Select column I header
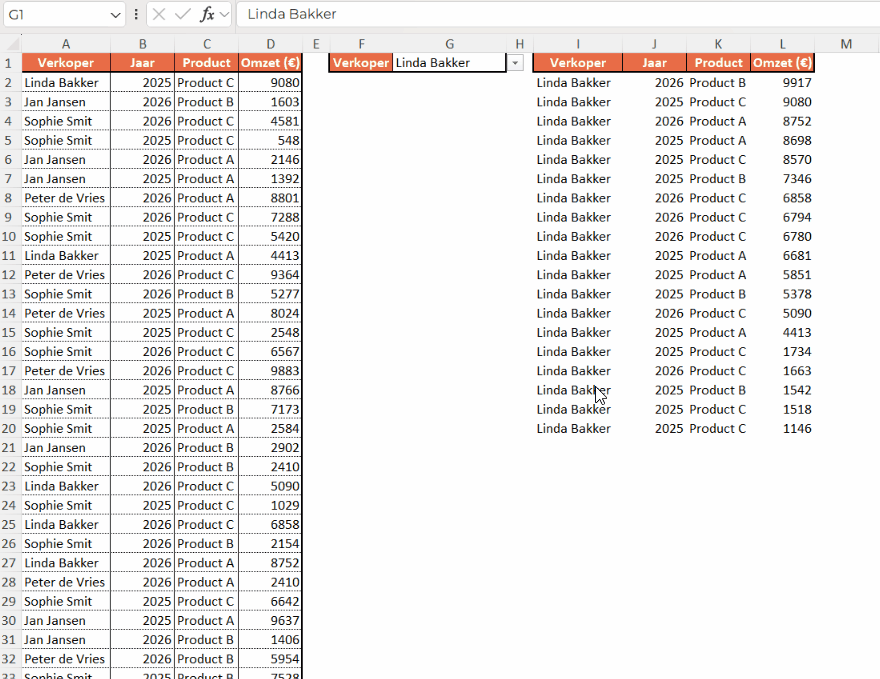The height and width of the screenshot is (679, 880). pos(578,44)
